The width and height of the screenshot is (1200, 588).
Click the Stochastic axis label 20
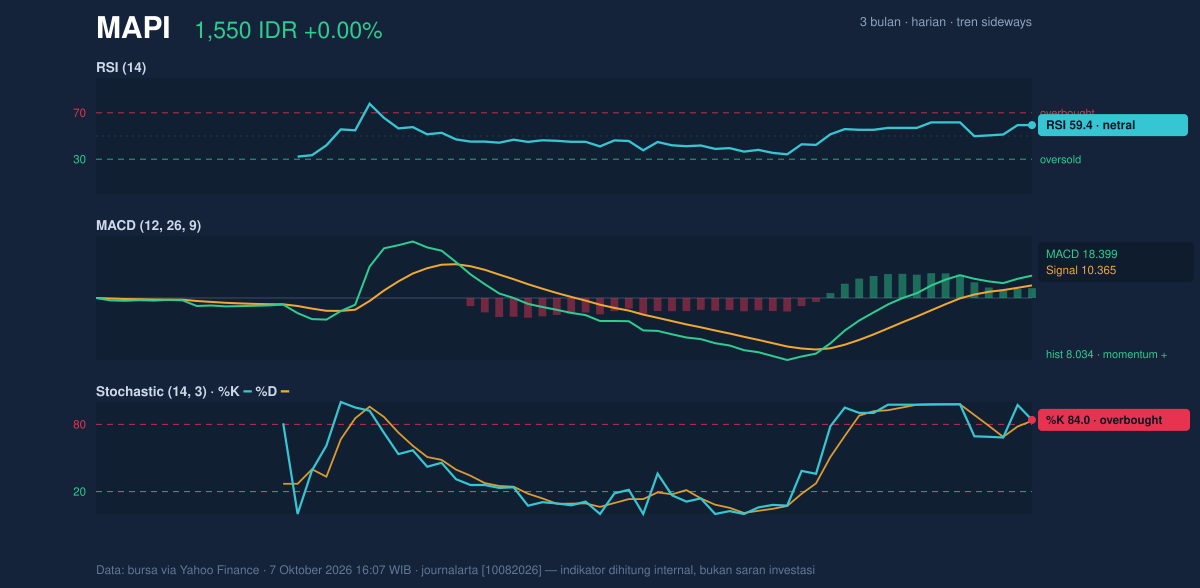coord(79,492)
